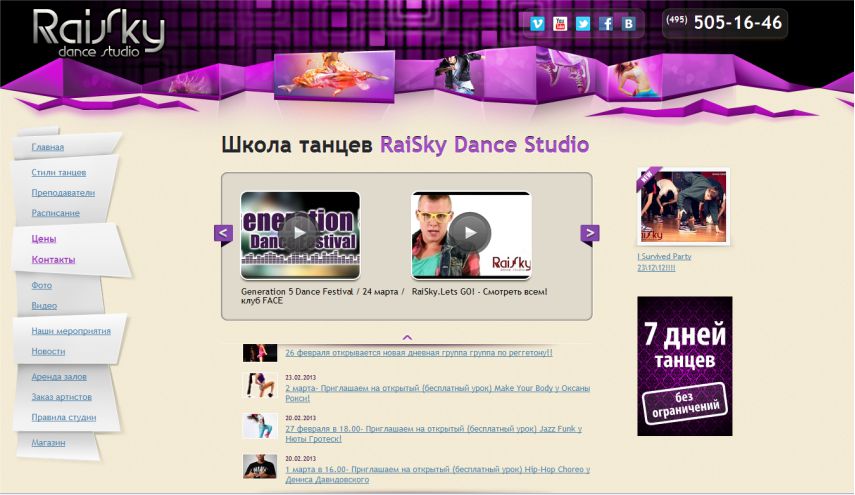
Task: Open the Facebook social icon
Action: 606,23
